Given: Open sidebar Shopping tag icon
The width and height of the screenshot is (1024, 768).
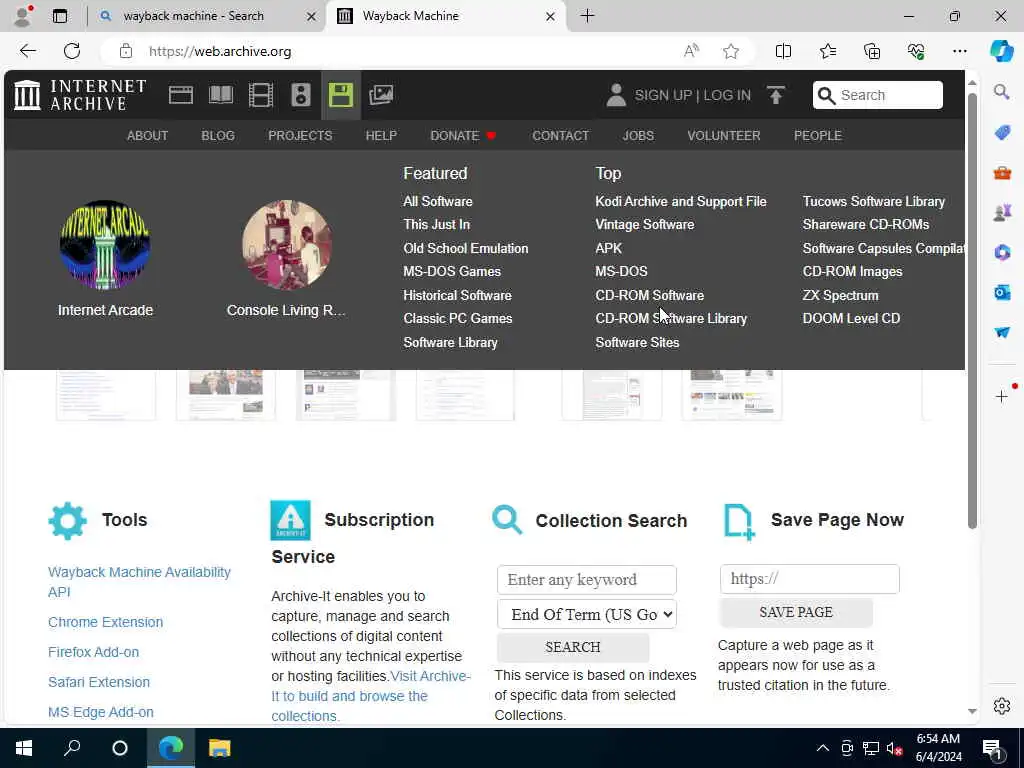Looking at the screenshot, I should tap(1002, 133).
